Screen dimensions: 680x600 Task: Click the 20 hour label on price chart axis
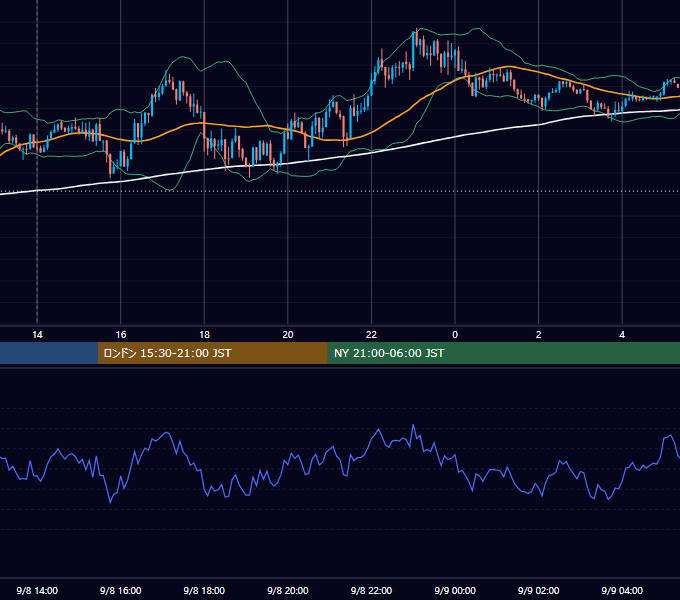point(288,335)
